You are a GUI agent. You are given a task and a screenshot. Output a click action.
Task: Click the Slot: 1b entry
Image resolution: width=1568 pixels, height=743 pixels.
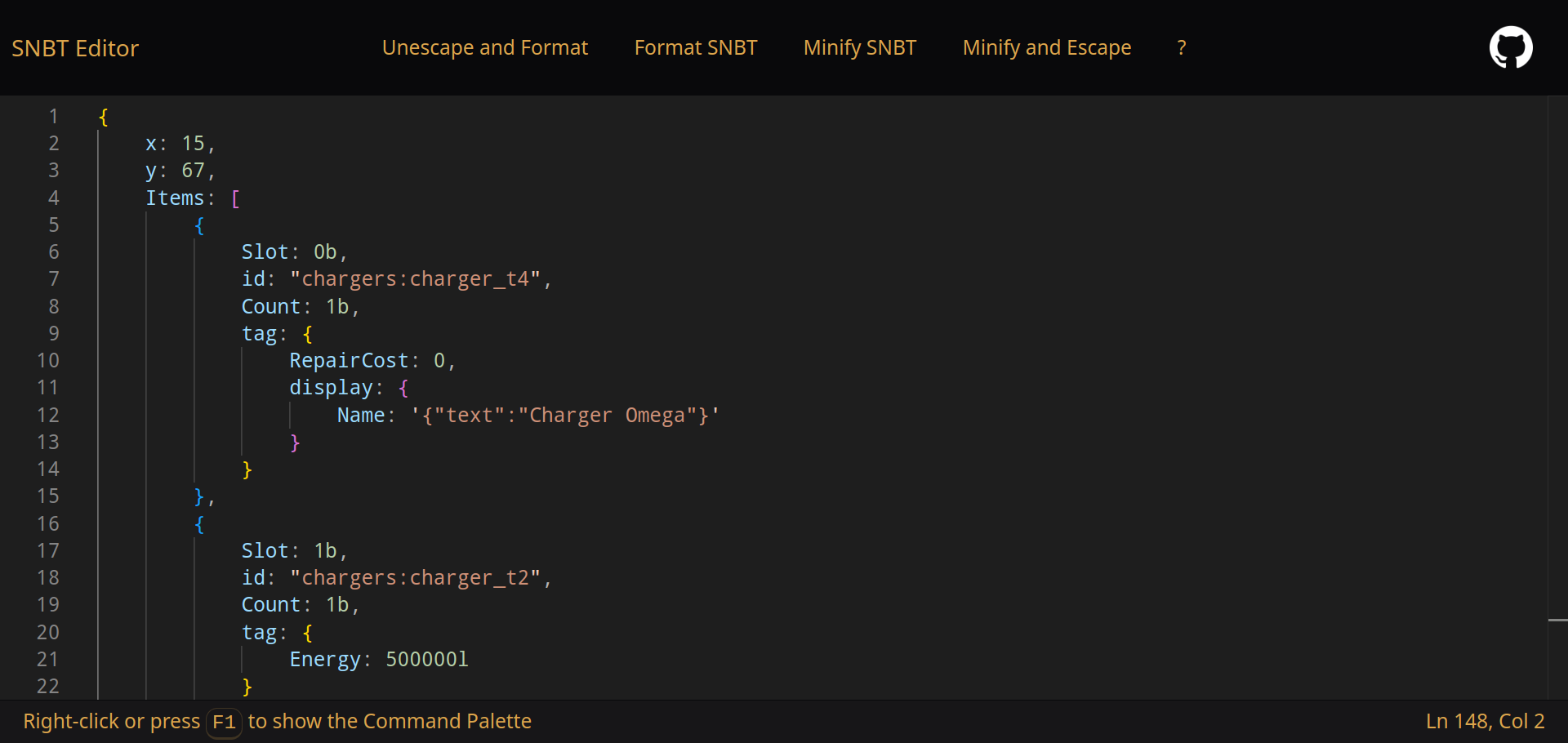click(x=294, y=550)
